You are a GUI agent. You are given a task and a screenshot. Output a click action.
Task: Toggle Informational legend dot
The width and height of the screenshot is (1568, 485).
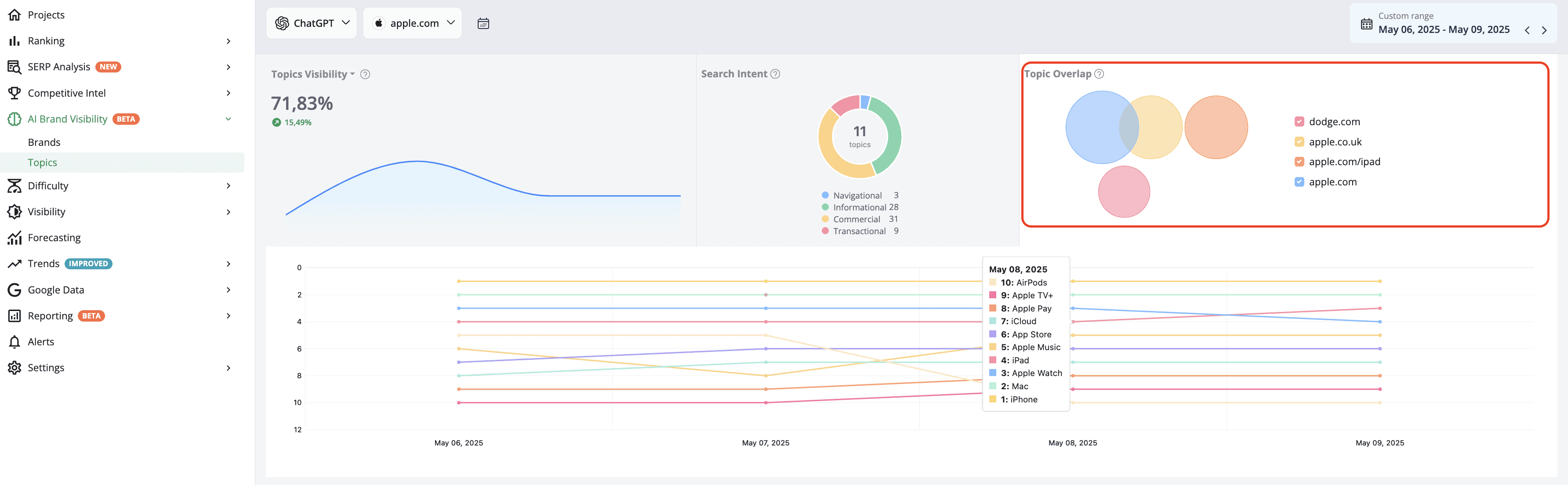pos(825,207)
